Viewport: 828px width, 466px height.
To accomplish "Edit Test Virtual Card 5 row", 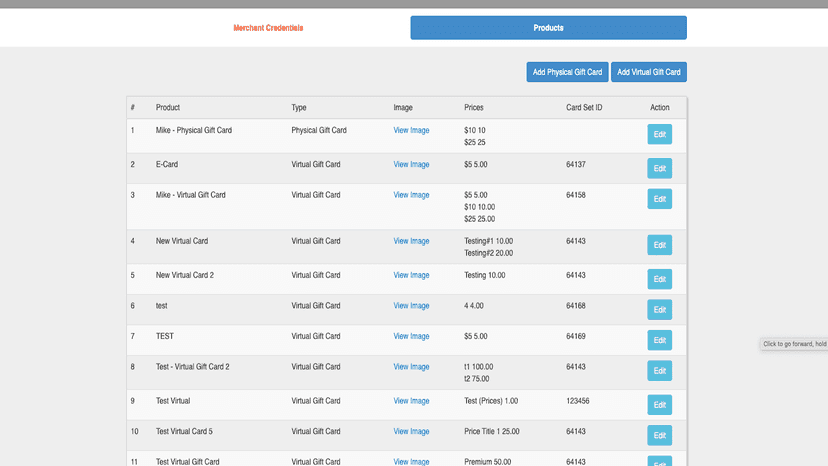I will click(660, 435).
